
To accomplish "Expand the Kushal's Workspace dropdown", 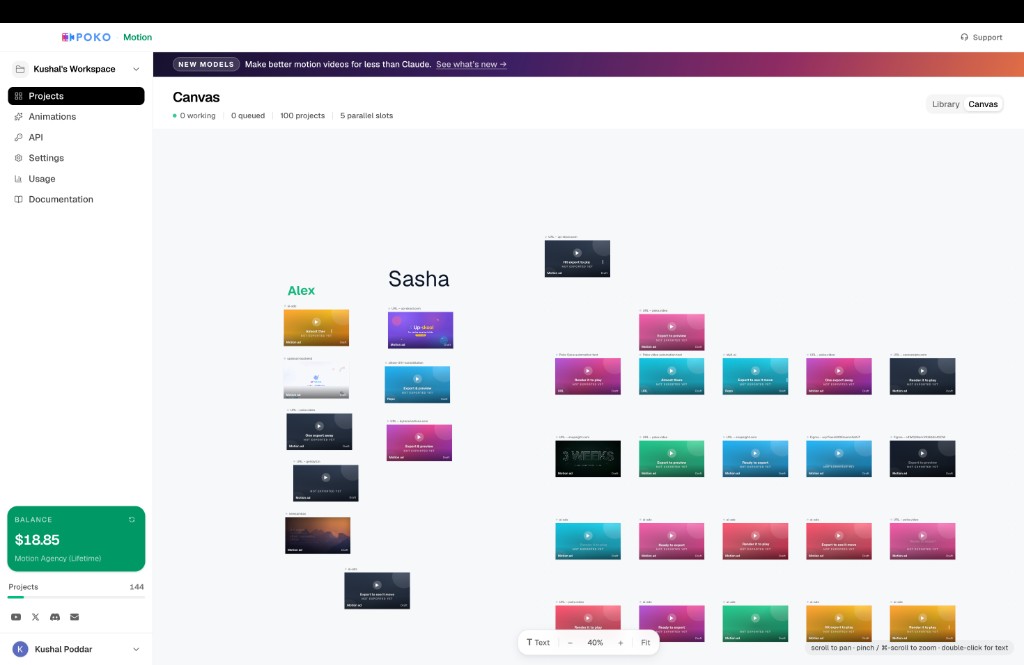I will click(x=136, y=69).
